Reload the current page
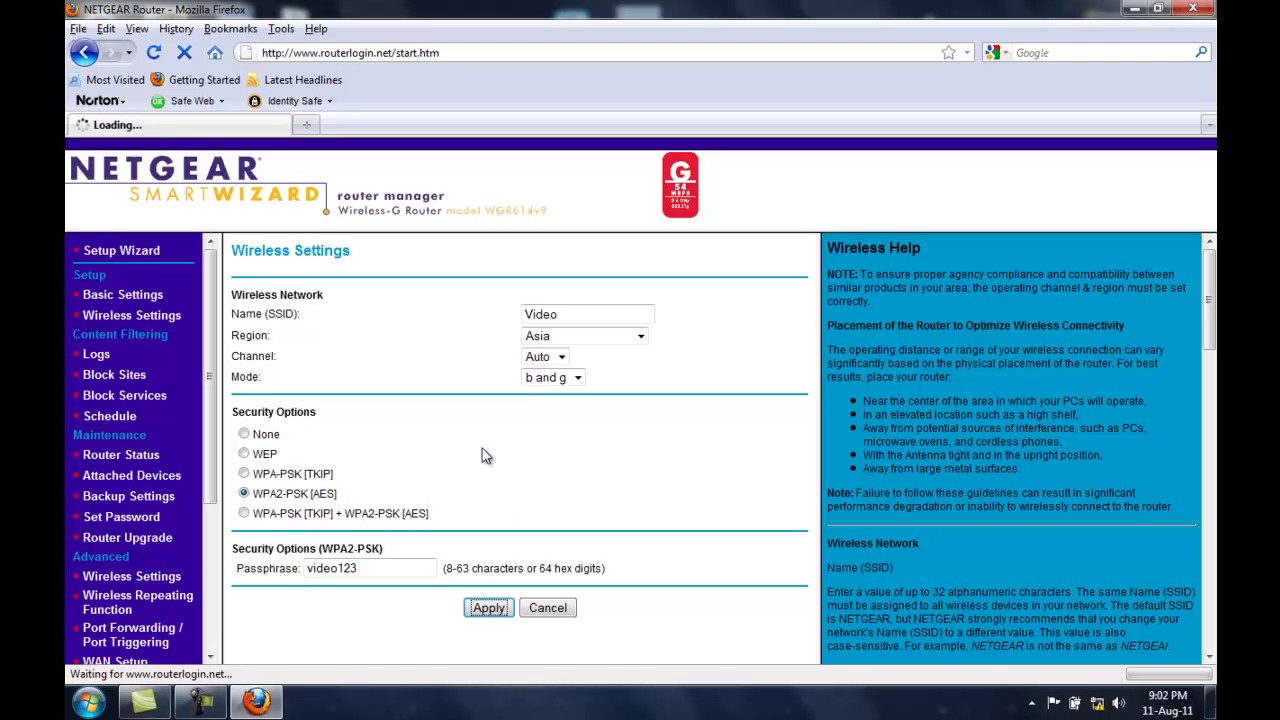This screenshot has height=720, width=1280. tap(153, 53)
